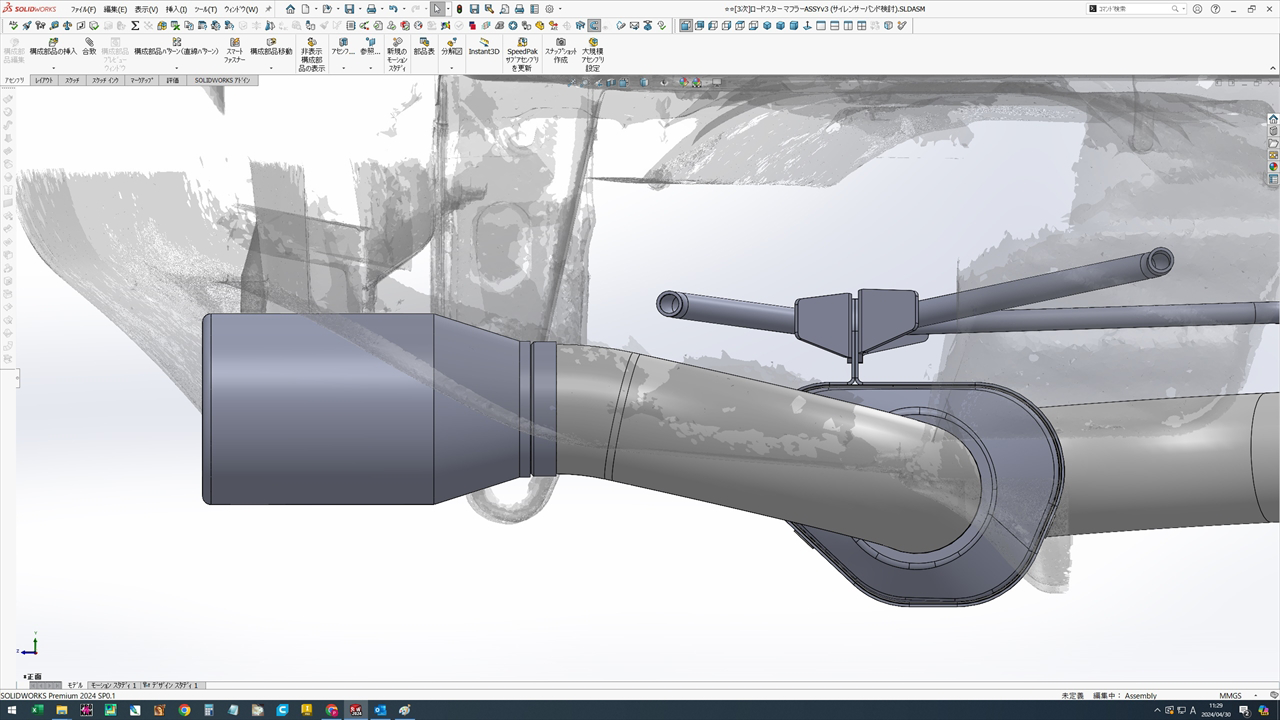Select the four view viewport icon
The width and height of the screenshot is (1280, 720).
click(x=862, y=26)
